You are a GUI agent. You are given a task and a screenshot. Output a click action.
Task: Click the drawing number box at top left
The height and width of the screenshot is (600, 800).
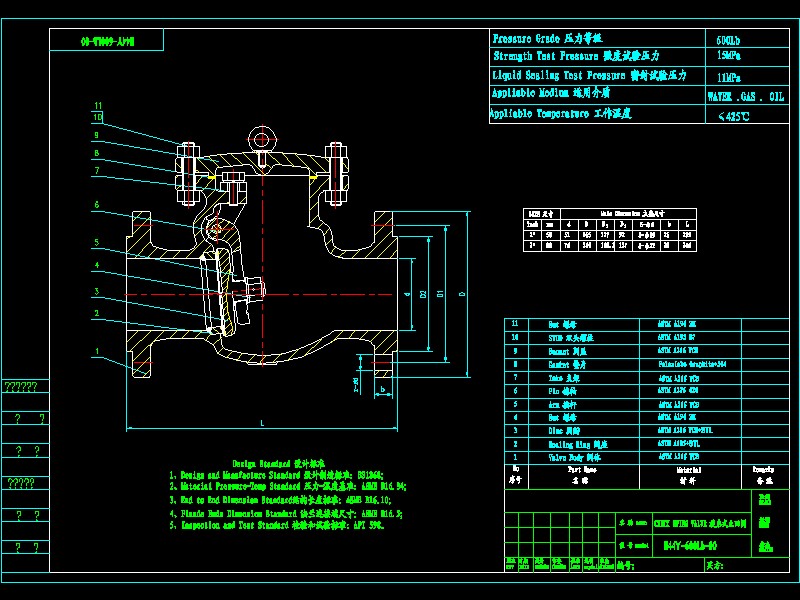107,40
